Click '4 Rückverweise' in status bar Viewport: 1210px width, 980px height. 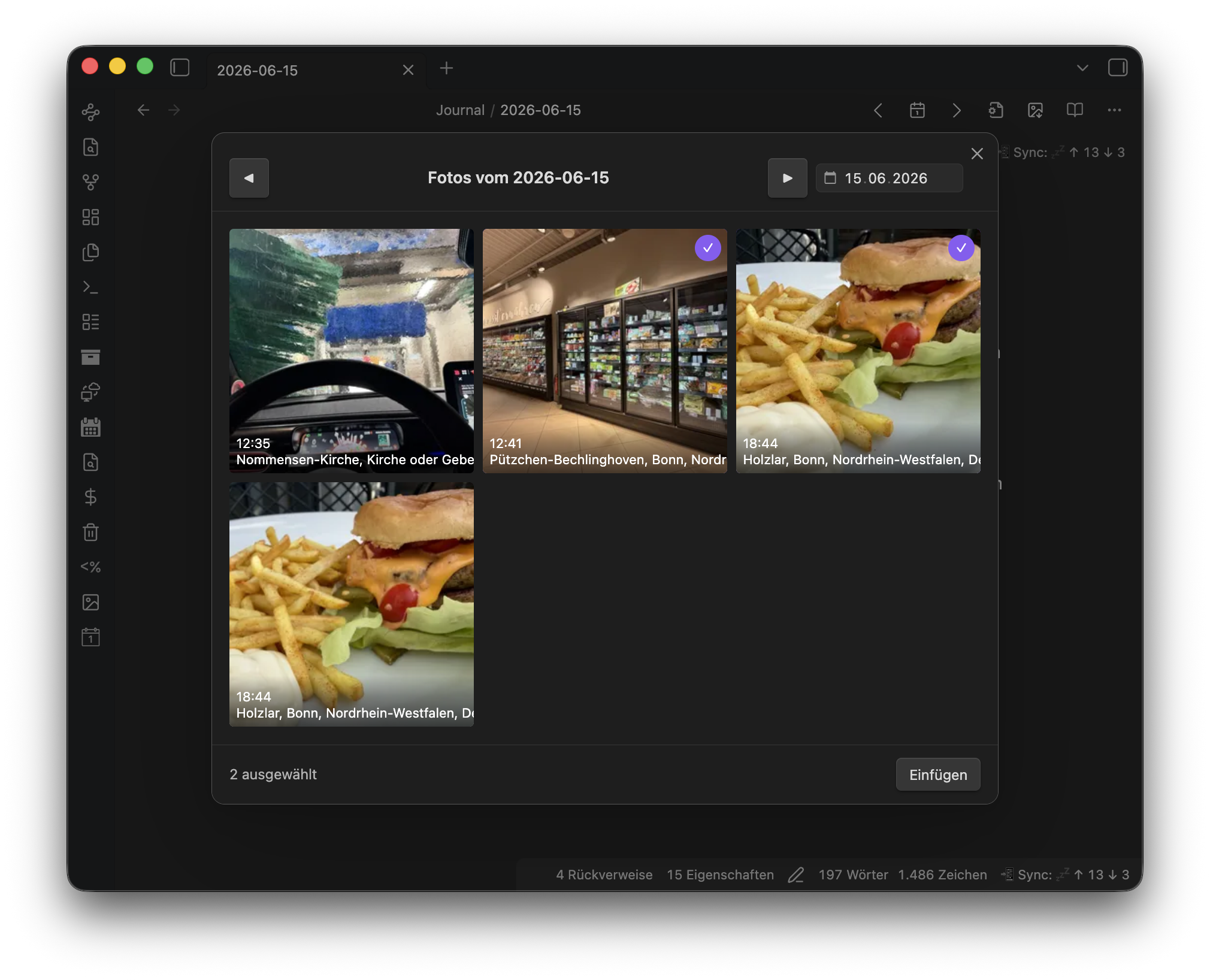[604, 875]
